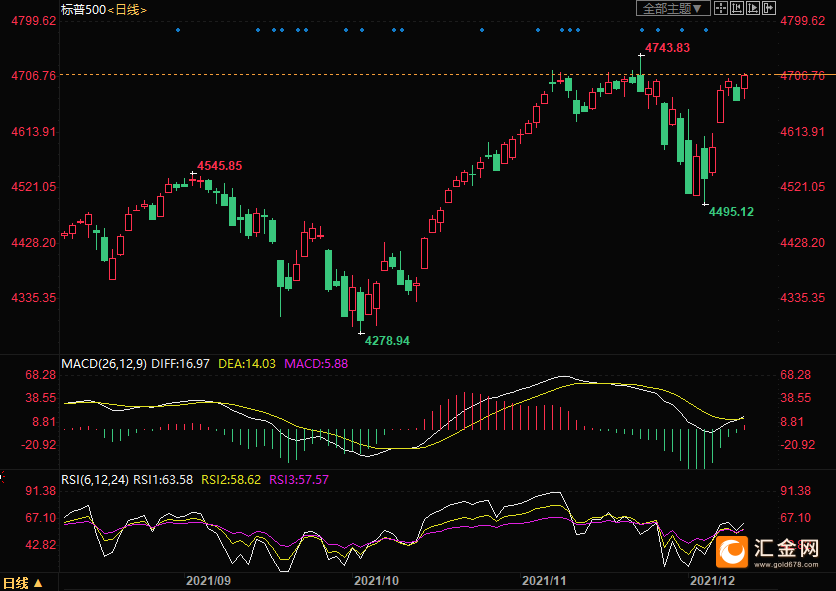Click the 2021/09 date label
The image size is (836, 591).
click(x=208, y=581)
